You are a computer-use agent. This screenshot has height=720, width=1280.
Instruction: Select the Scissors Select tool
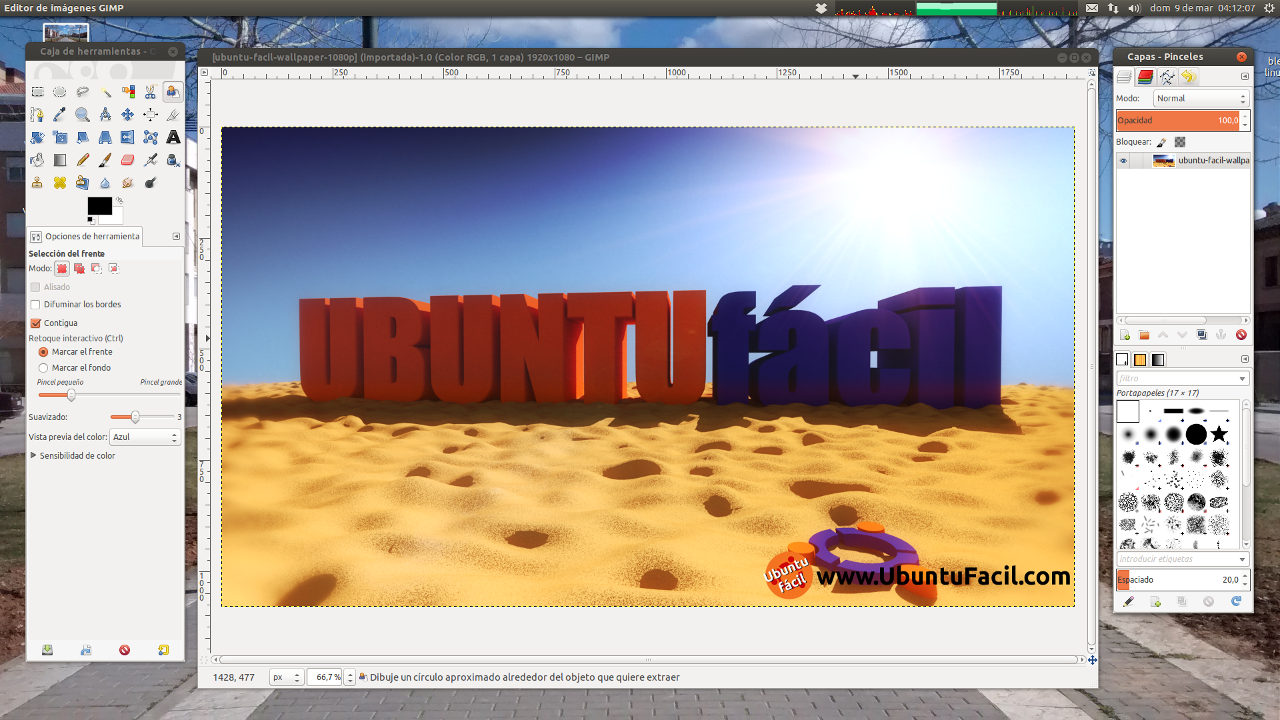tap(150, 92)
